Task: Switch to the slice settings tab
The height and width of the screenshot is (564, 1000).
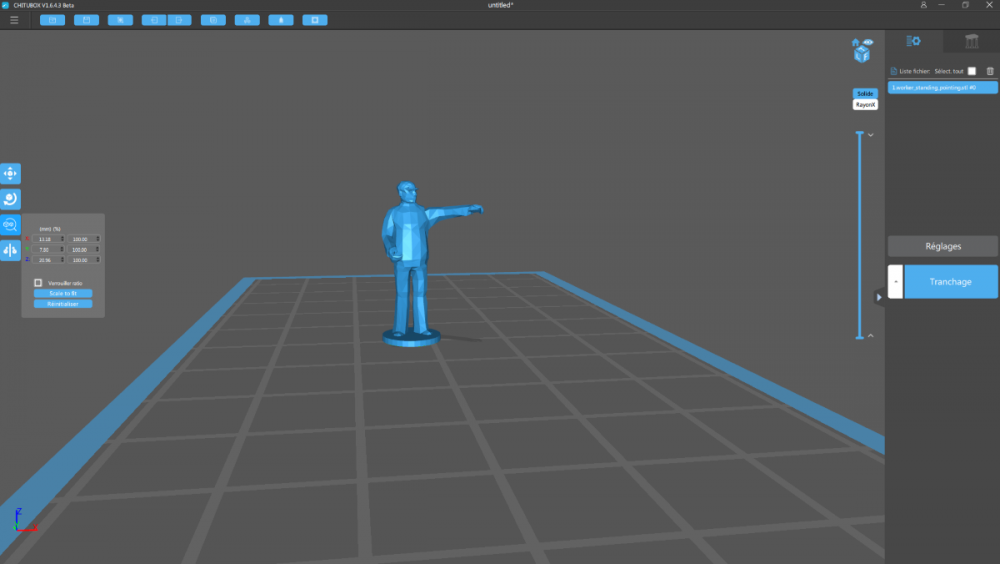Action: click(x=913, y=41)
